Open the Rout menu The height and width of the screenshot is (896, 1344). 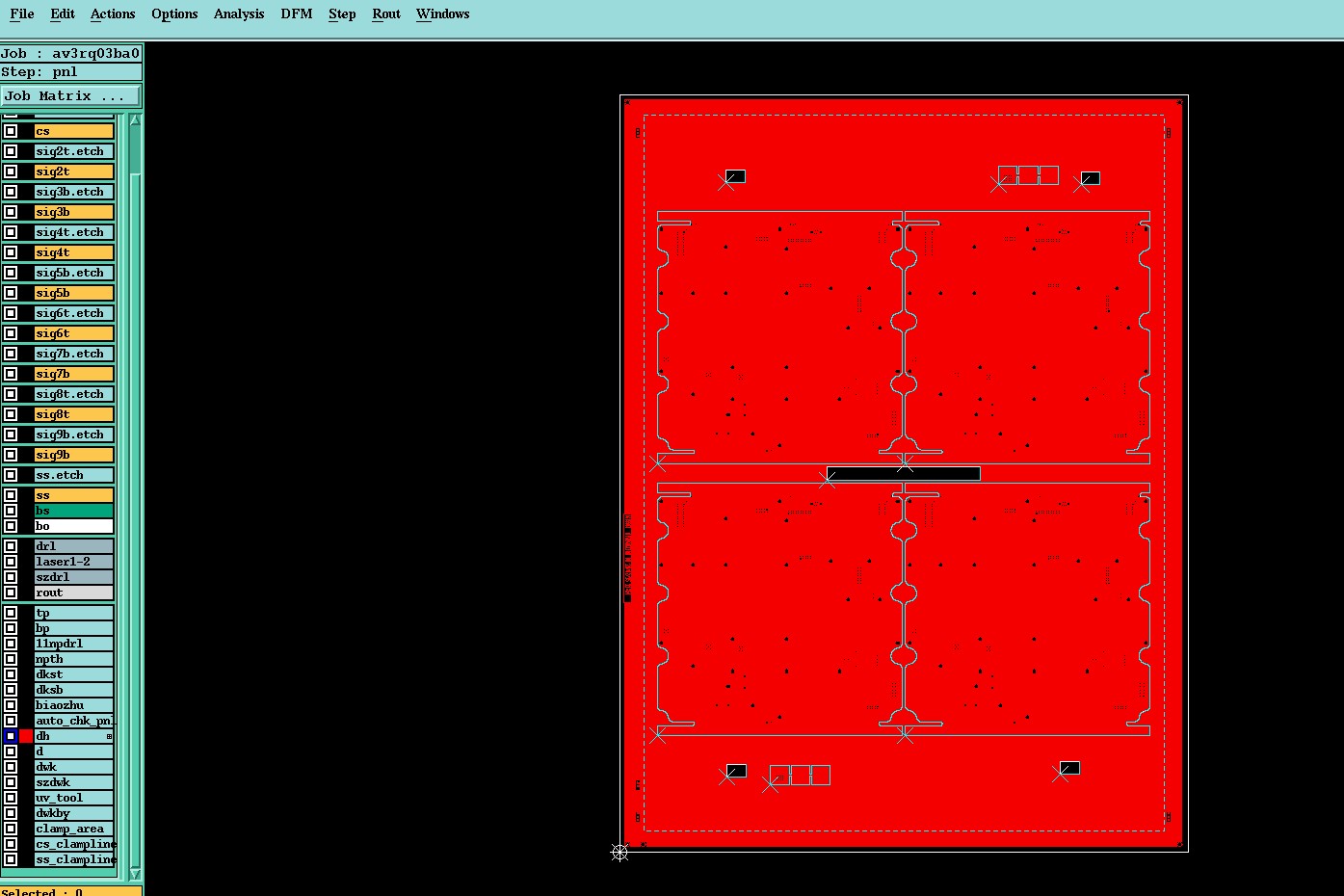(x=386, y=13)
